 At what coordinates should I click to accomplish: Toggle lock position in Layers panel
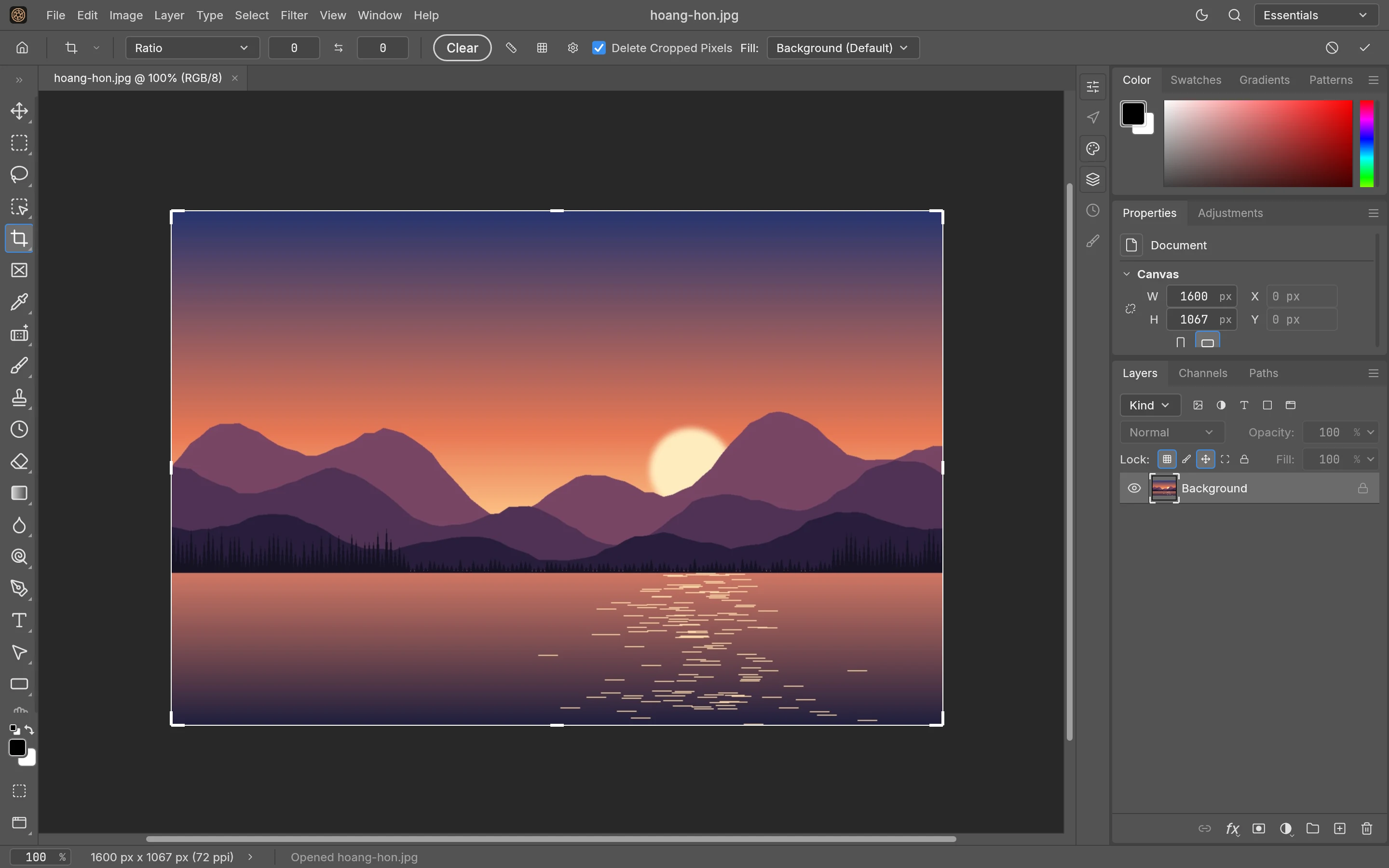click(x=1205, y=459)
